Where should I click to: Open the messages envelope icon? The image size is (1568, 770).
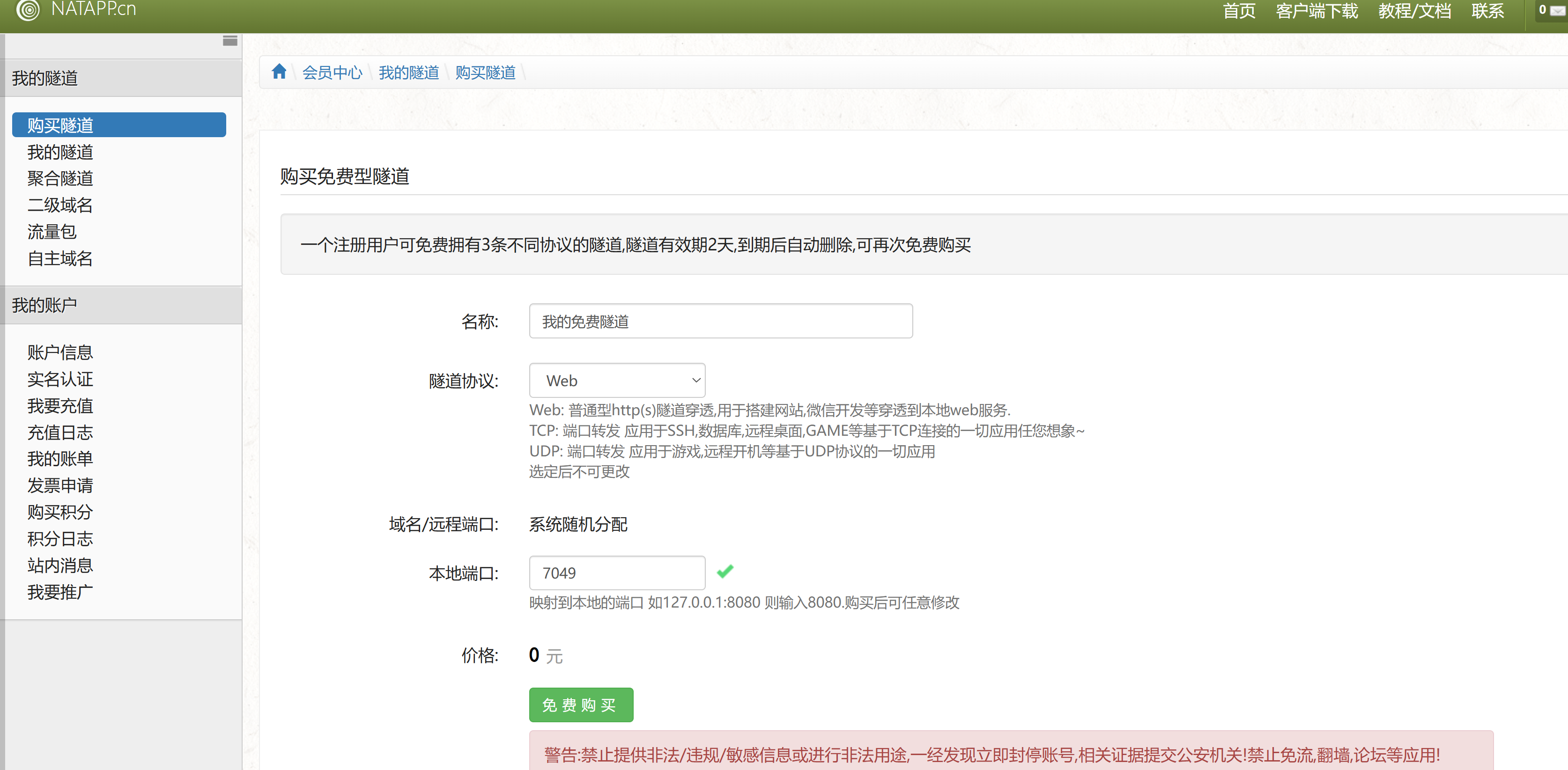coord(1558,10)
